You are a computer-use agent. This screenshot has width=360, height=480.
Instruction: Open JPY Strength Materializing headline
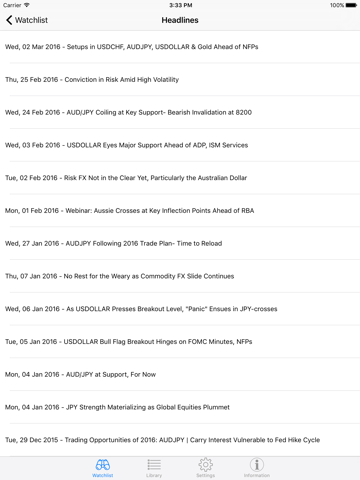[180, 407]
